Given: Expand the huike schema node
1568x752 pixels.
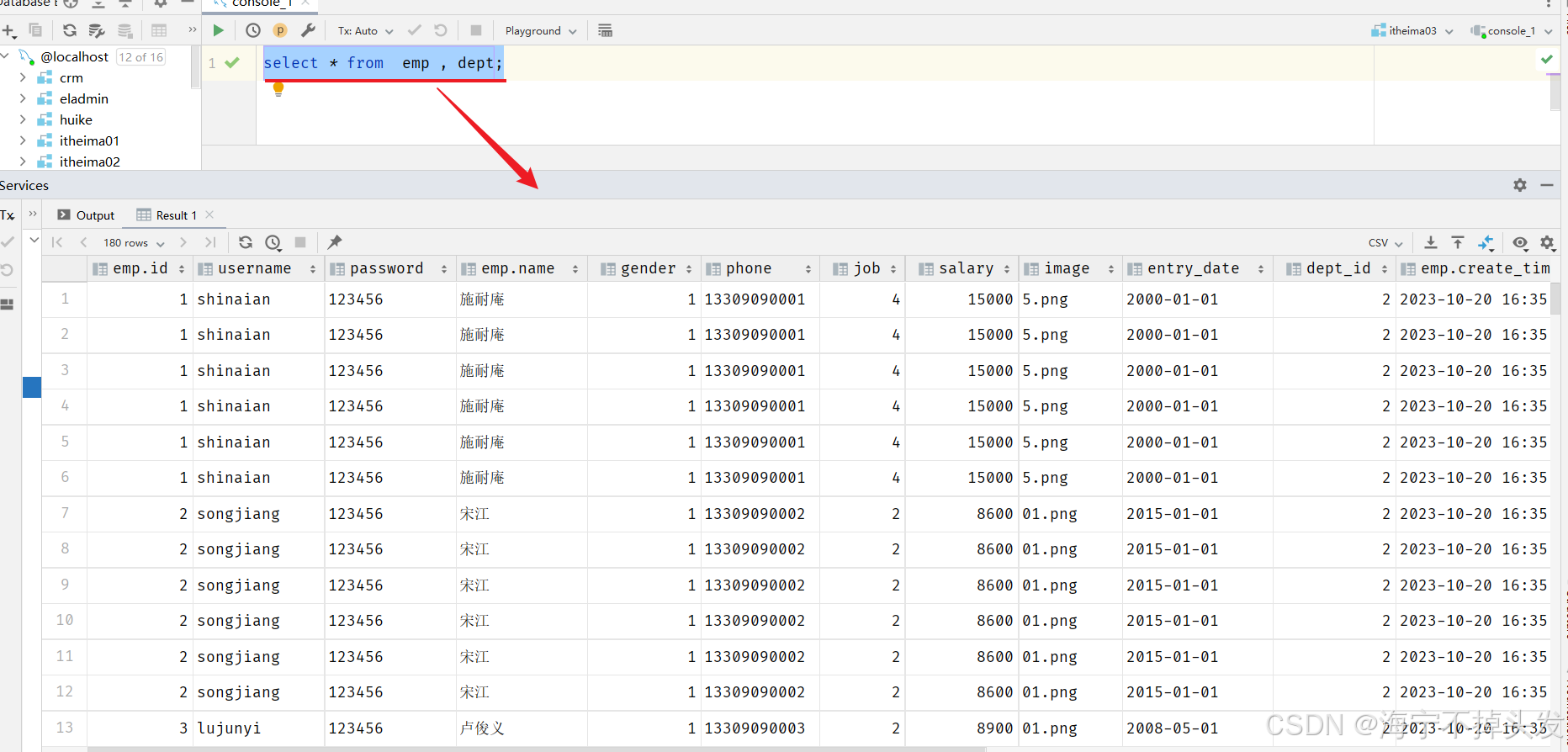Looking at the screenshot, I should point(23,119).
